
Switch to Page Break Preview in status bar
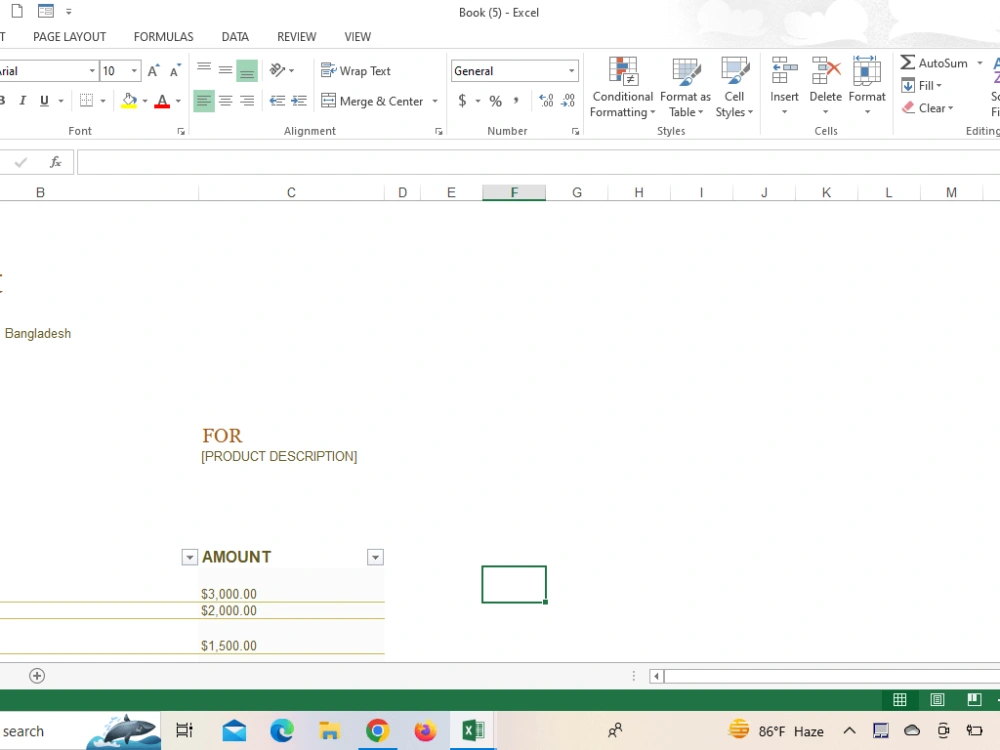pyautogui.click(x=974, y=700)
